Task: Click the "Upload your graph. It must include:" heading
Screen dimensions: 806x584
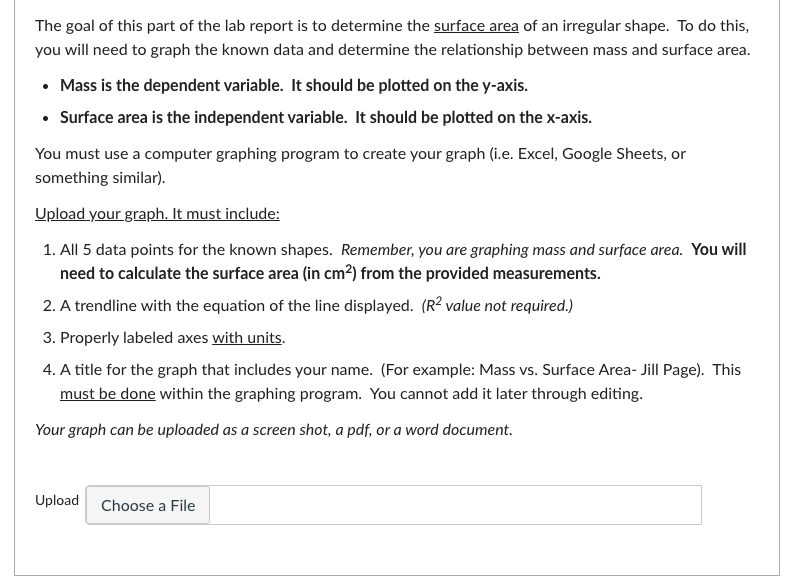Action: (x=156, y=213)
